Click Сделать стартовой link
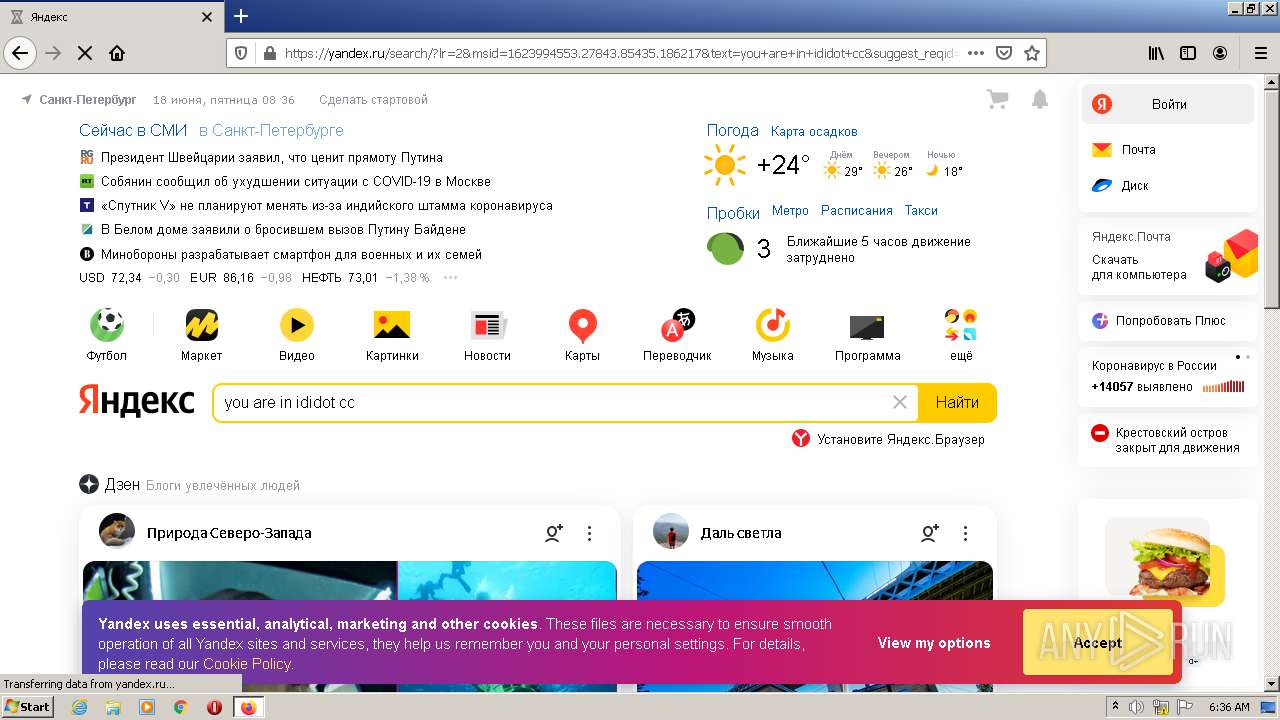The width and height of the screenshot is (1280, 720). (373, 100)
